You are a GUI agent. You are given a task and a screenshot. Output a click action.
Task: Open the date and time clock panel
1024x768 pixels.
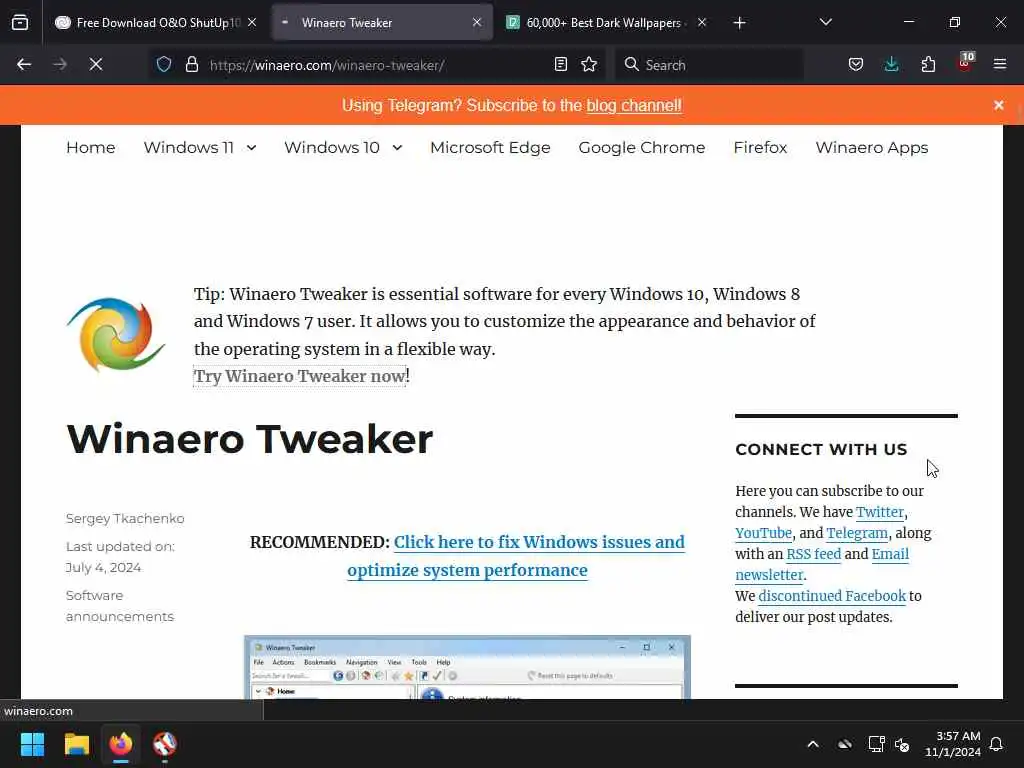953,744
